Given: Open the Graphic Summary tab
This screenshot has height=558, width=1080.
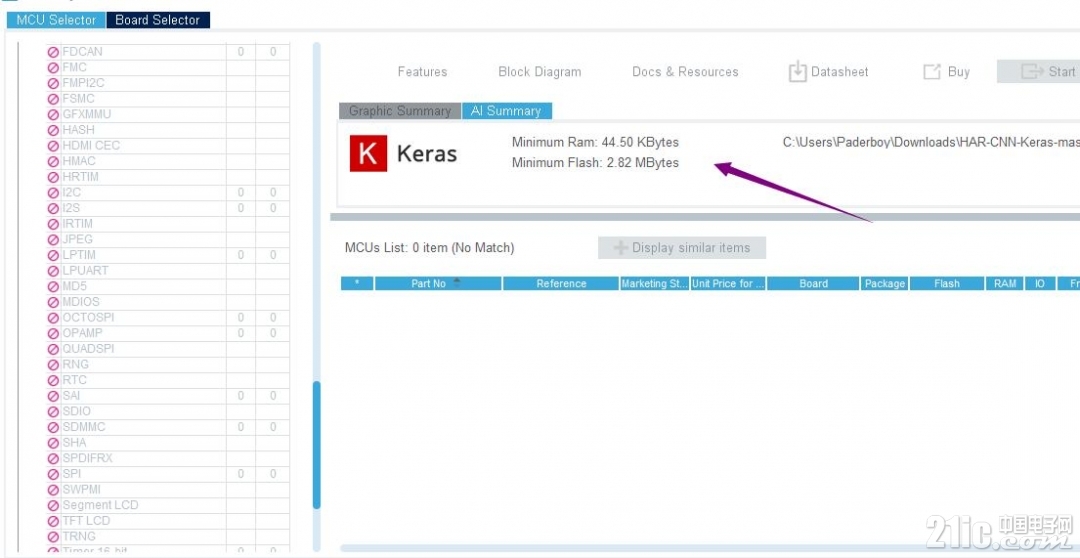Looking at the screenshot, I should 399,111.
